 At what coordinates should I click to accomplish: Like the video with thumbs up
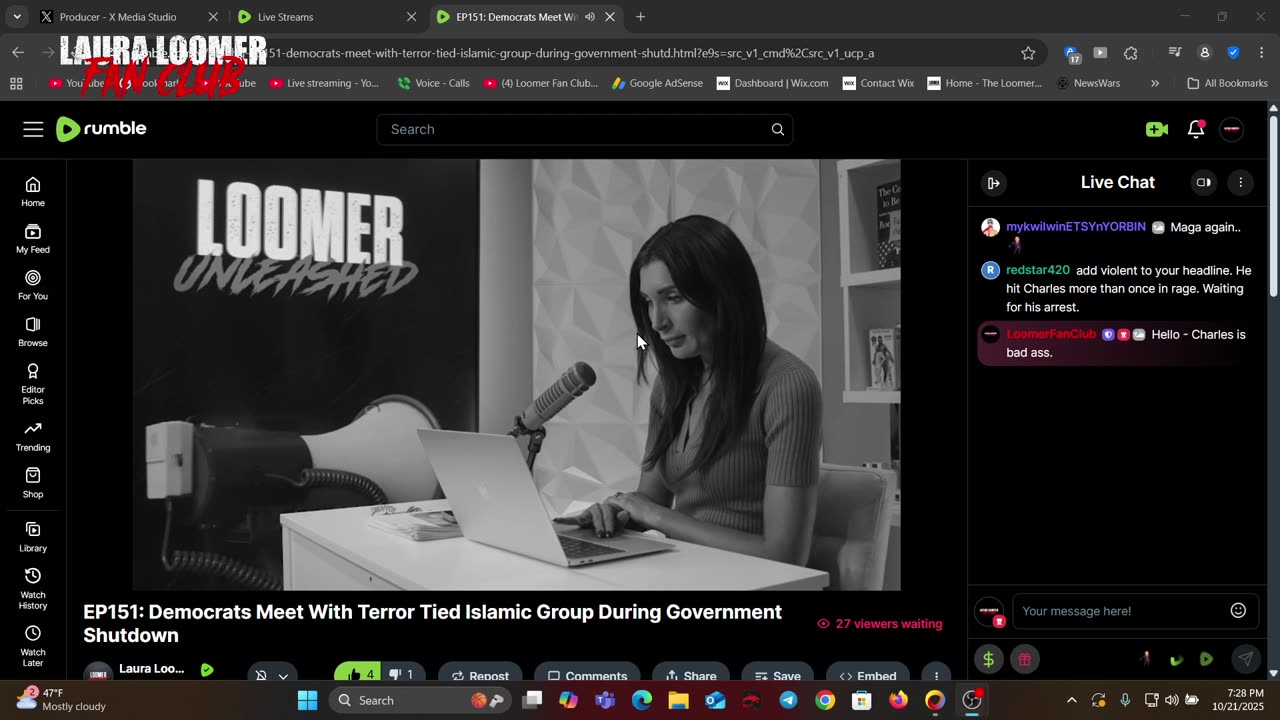[x=360, y=675]
